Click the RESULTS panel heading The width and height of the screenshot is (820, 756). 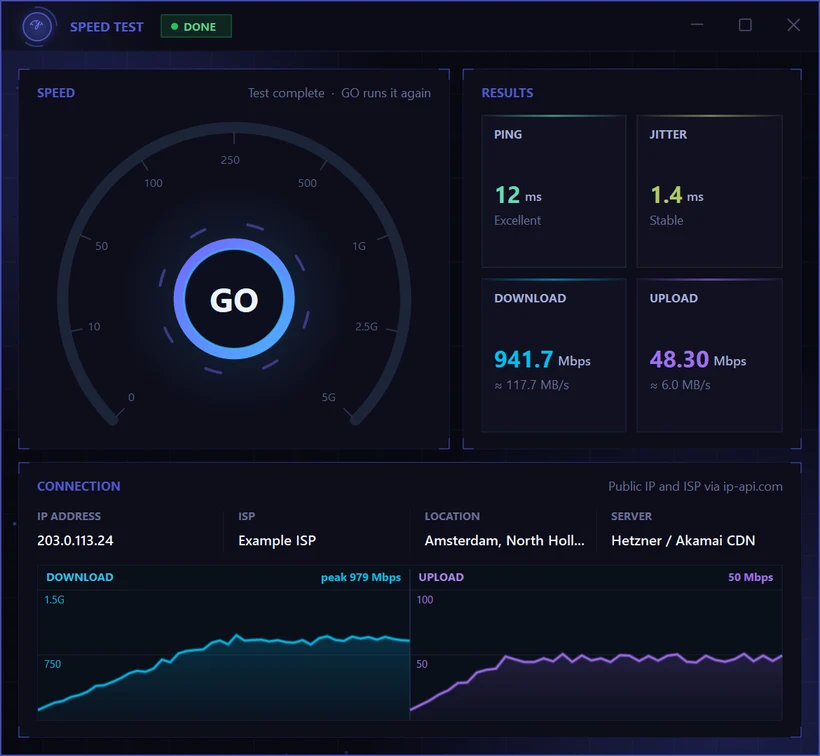point(507,93)
